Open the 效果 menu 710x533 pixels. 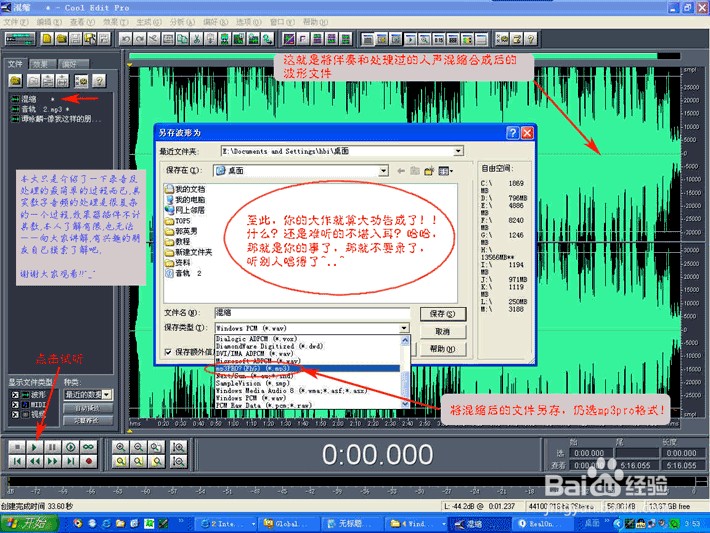[115, 22]
